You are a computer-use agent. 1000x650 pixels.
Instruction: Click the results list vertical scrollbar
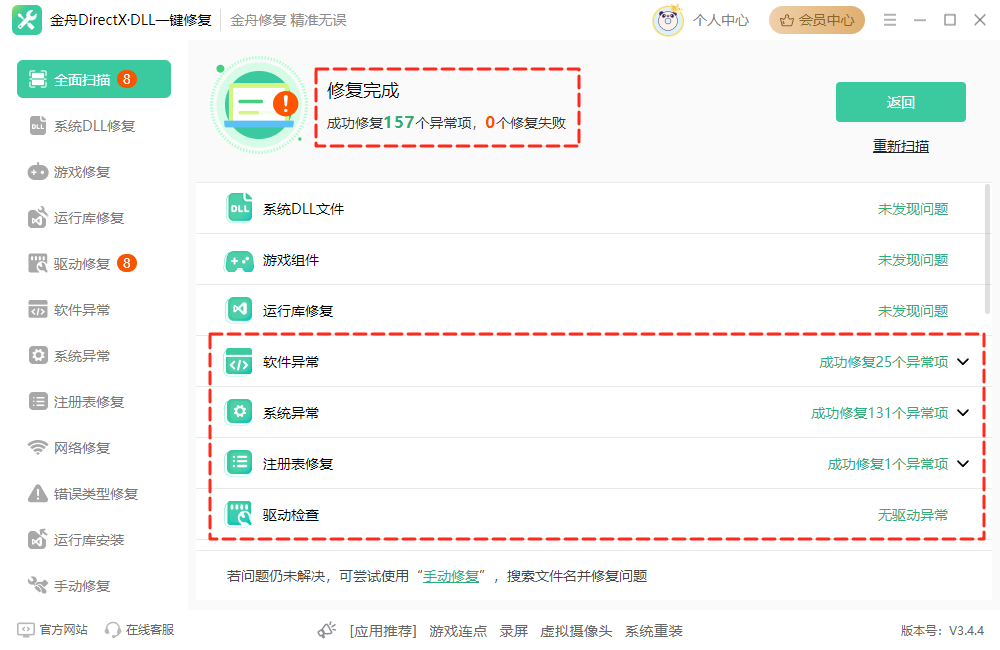(x=988, y=249)
